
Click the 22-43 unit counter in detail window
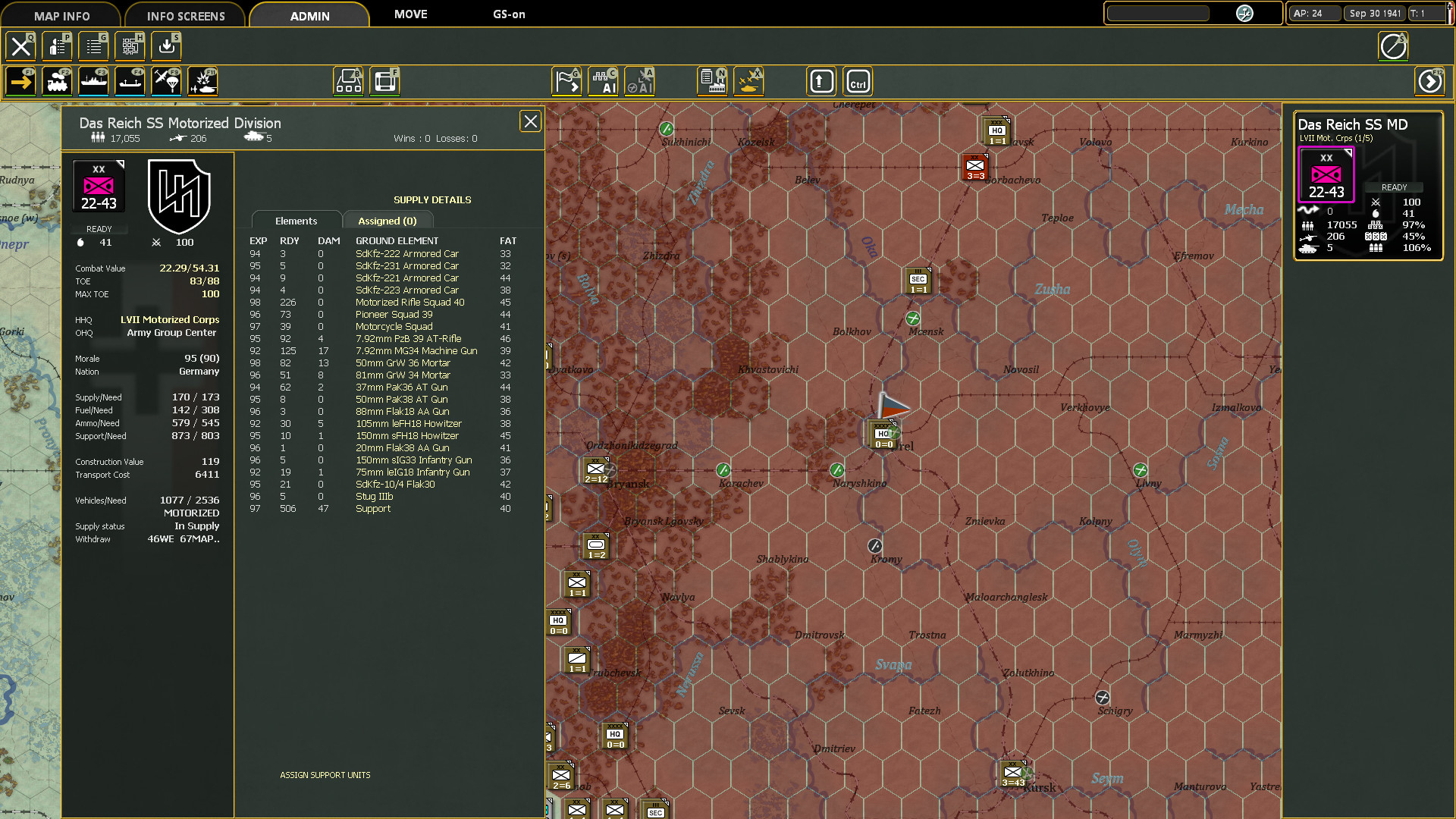(99, 187)
